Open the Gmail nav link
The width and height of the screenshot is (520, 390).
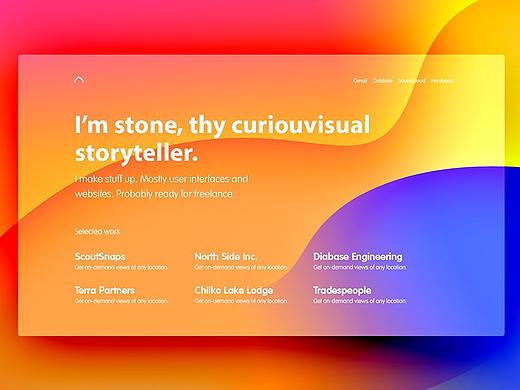pyautogui.click(x=360, y=81)
